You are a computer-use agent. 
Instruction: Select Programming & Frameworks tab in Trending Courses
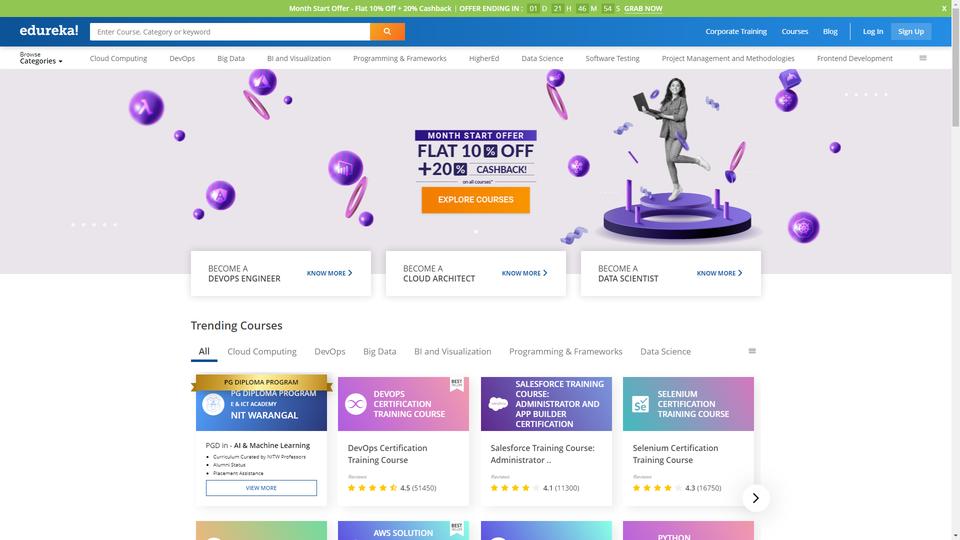(566, 351)
